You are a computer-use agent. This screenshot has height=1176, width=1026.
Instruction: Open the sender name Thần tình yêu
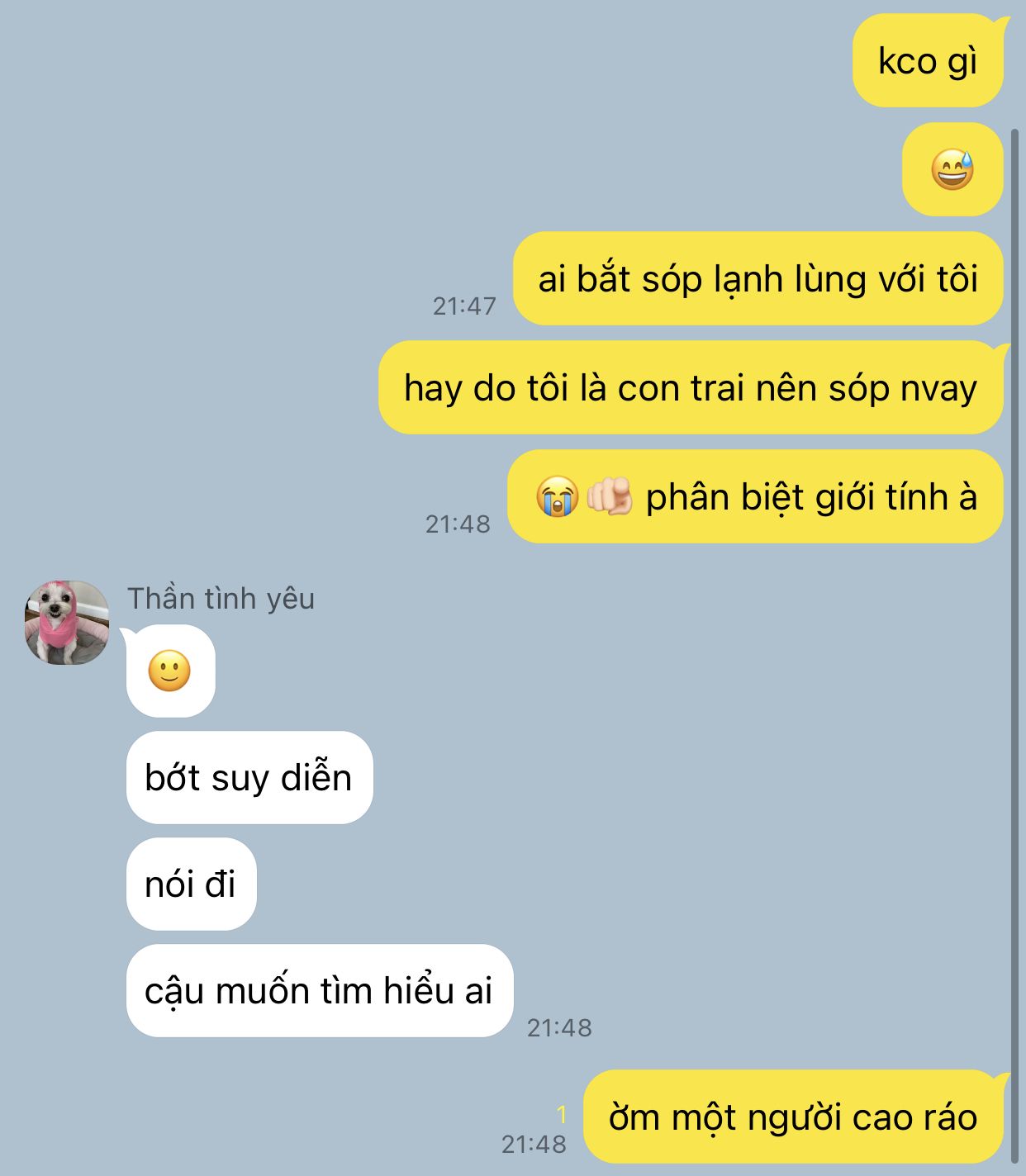coord(221,599)
